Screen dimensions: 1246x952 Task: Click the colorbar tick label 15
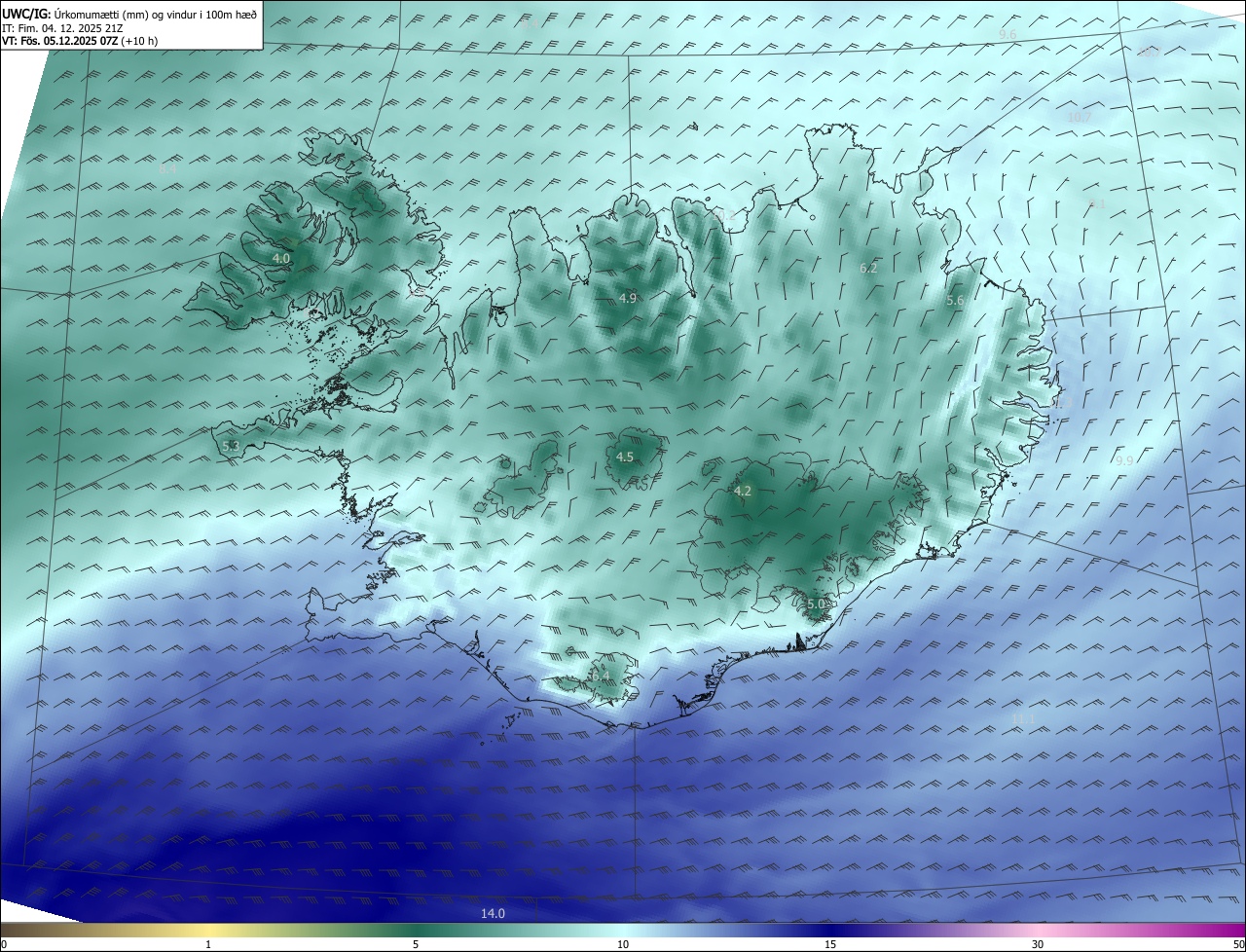pyautogui.click(x=830, y=944)
